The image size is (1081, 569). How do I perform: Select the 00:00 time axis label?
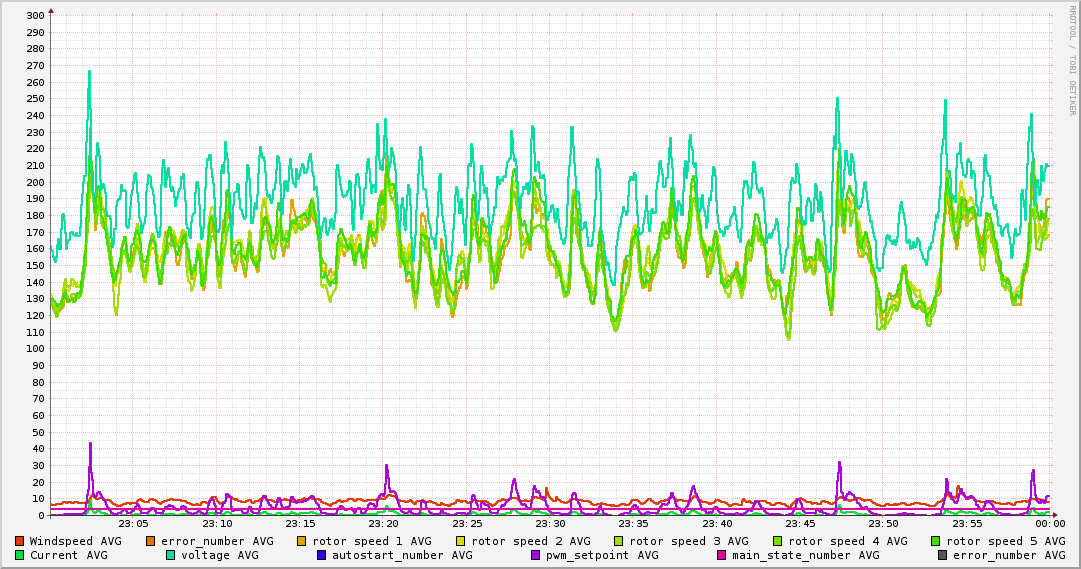point(1049,523)
